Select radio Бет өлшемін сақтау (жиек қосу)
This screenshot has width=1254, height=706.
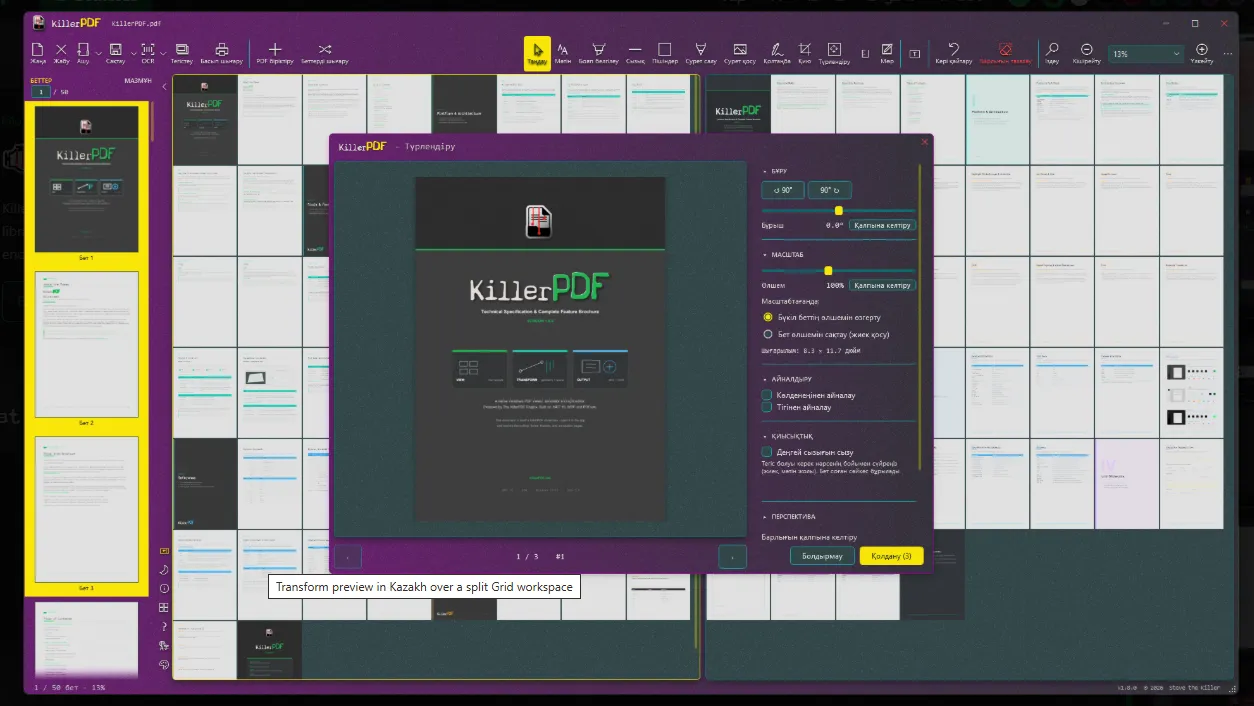(768, 334)
